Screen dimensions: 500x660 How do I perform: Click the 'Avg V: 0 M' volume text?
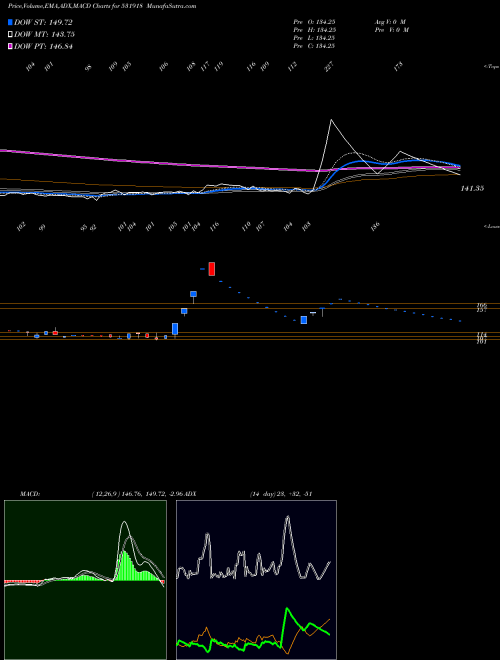coord(390,21)
